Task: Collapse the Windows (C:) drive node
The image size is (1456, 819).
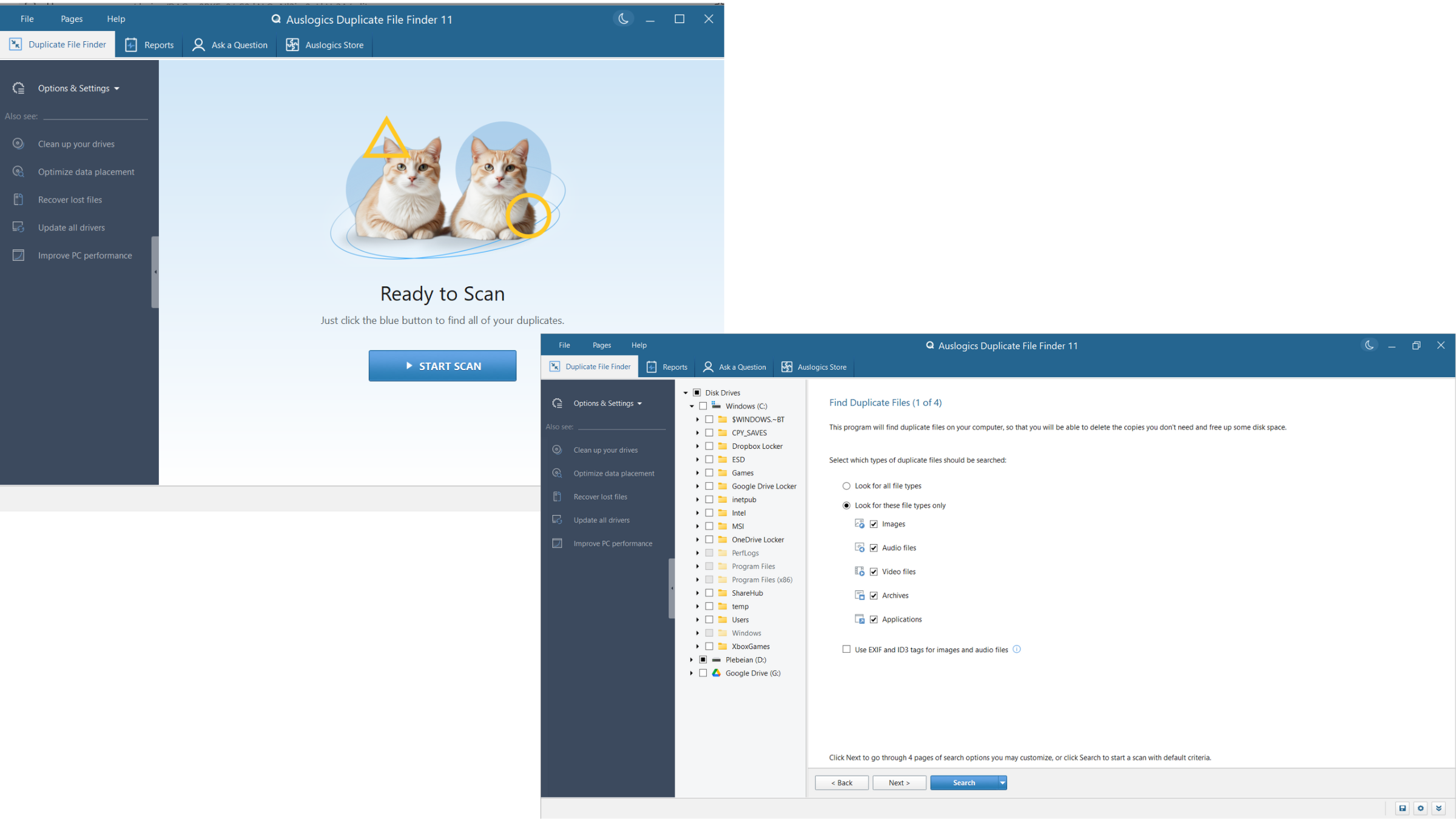Action: tap(691, 406)
